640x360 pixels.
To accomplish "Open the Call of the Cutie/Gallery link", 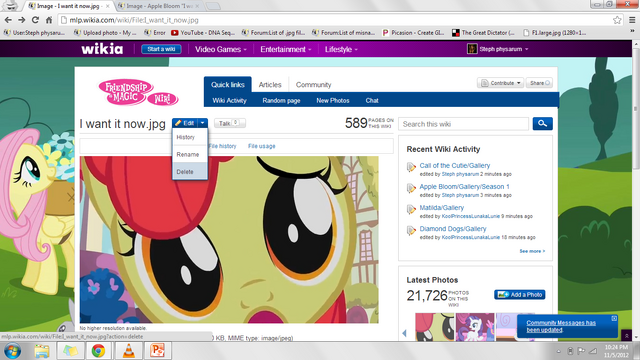I will pyautogui.click(x=455, y=165).
